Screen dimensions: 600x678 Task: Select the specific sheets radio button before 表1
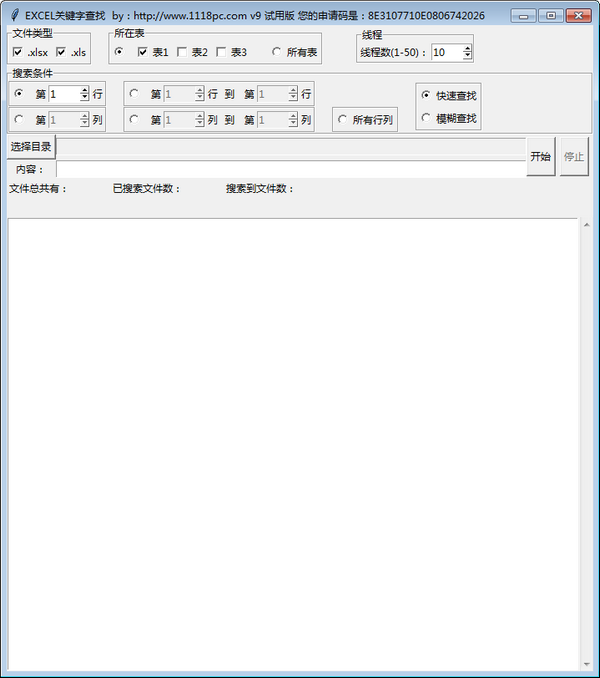119,52
